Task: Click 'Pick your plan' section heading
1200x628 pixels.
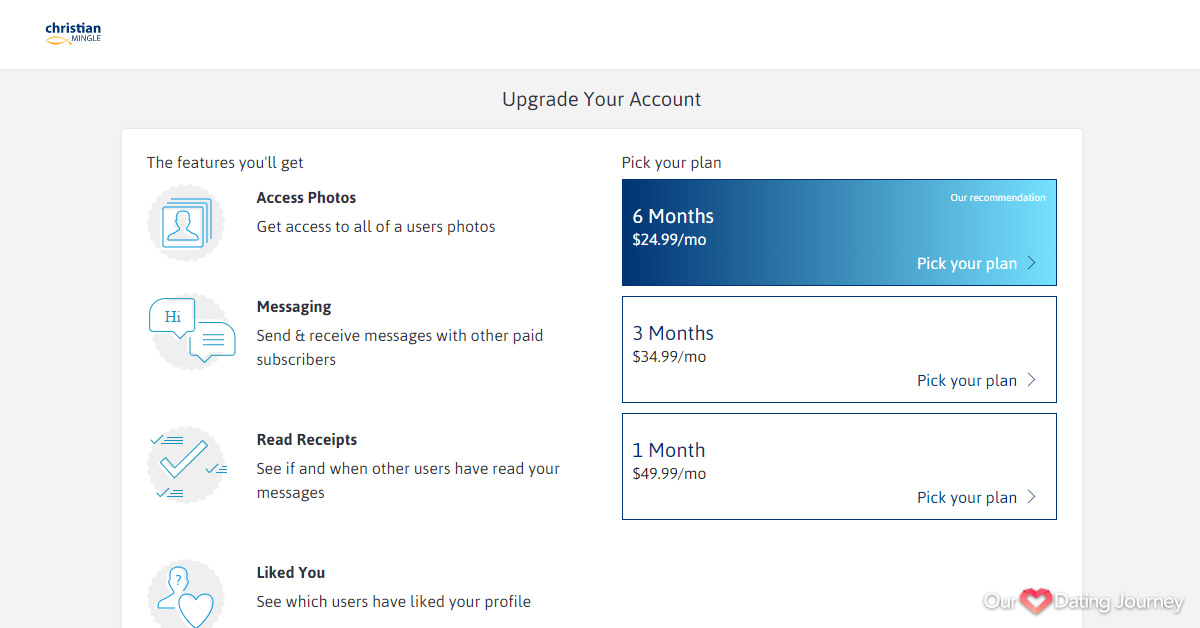Action: point(672,163)
